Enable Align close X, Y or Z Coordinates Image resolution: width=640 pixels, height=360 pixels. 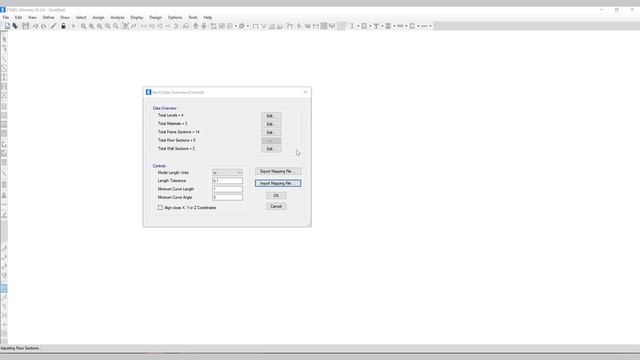(x=160, y=208)
